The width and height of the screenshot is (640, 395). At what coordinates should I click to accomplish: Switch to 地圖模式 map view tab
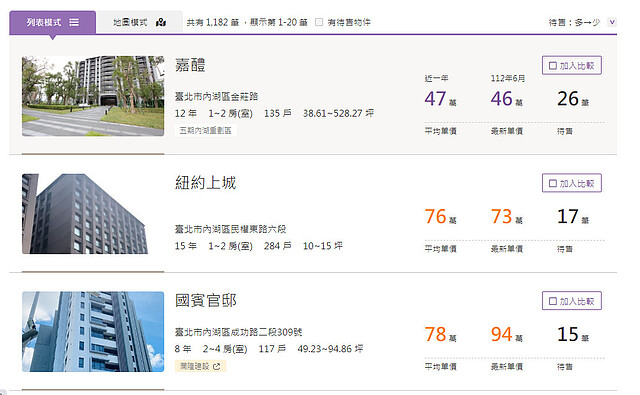pos(140,22)
